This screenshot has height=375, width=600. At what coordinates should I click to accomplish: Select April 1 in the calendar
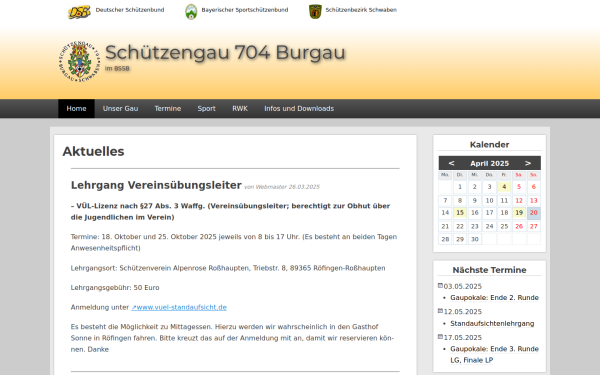[x=460, y=187]
